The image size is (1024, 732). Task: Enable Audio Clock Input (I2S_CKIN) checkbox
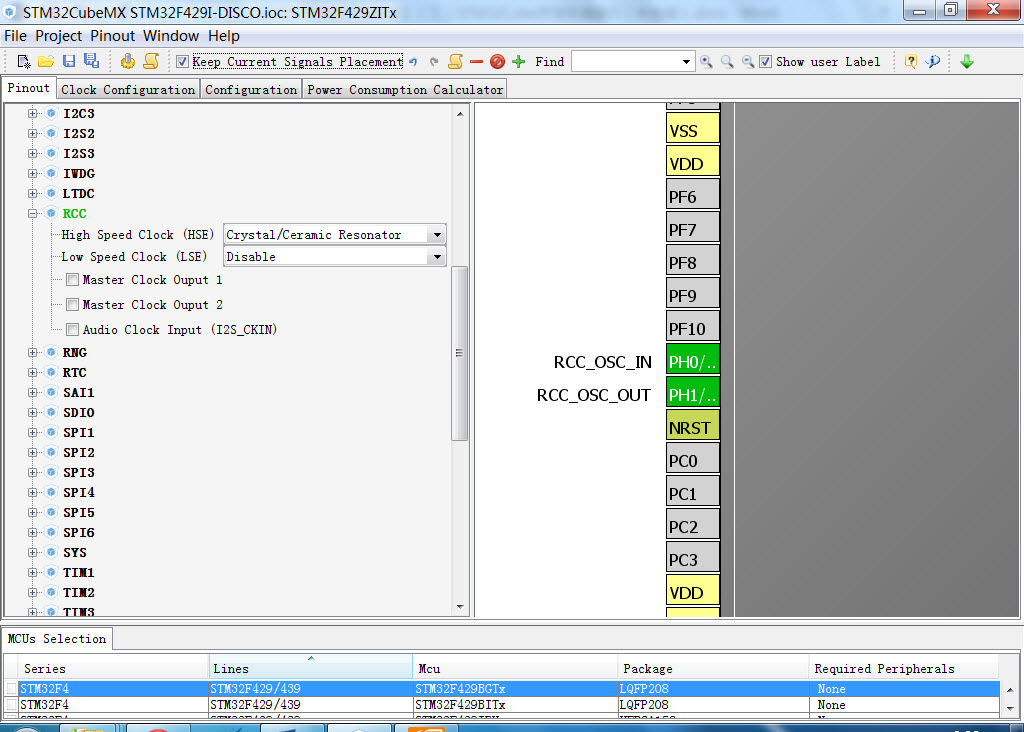[x=72, y=330]
